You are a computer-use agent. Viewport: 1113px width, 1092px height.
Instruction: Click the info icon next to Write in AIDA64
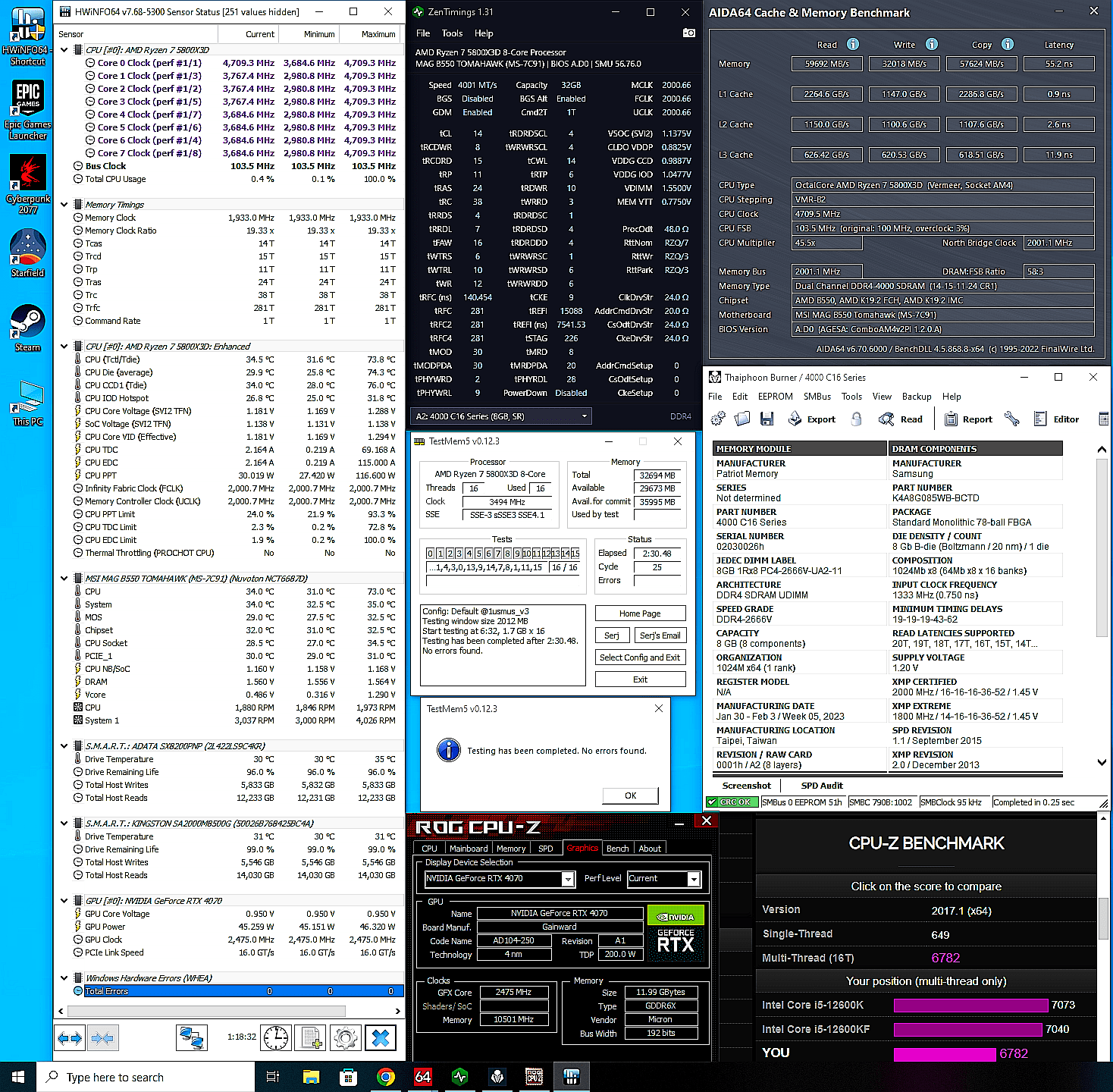932,44
